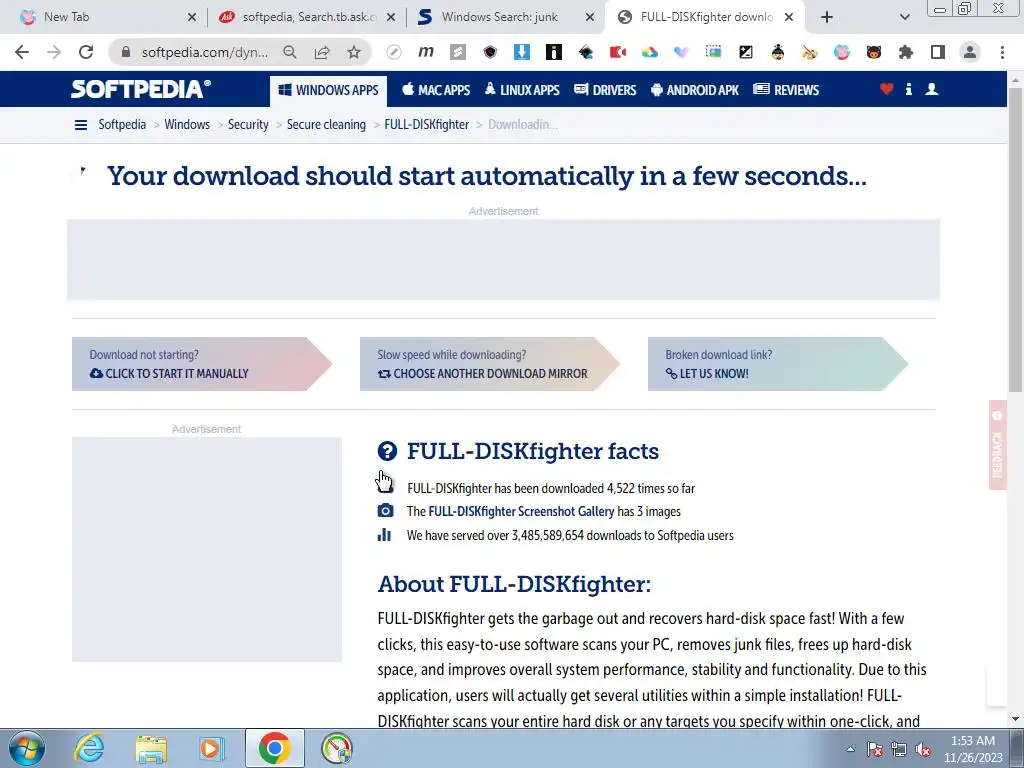This screenshot has height=768, width=1024.
Task: Click 'Click to start it manually' button
Action: tap(201, 364)
